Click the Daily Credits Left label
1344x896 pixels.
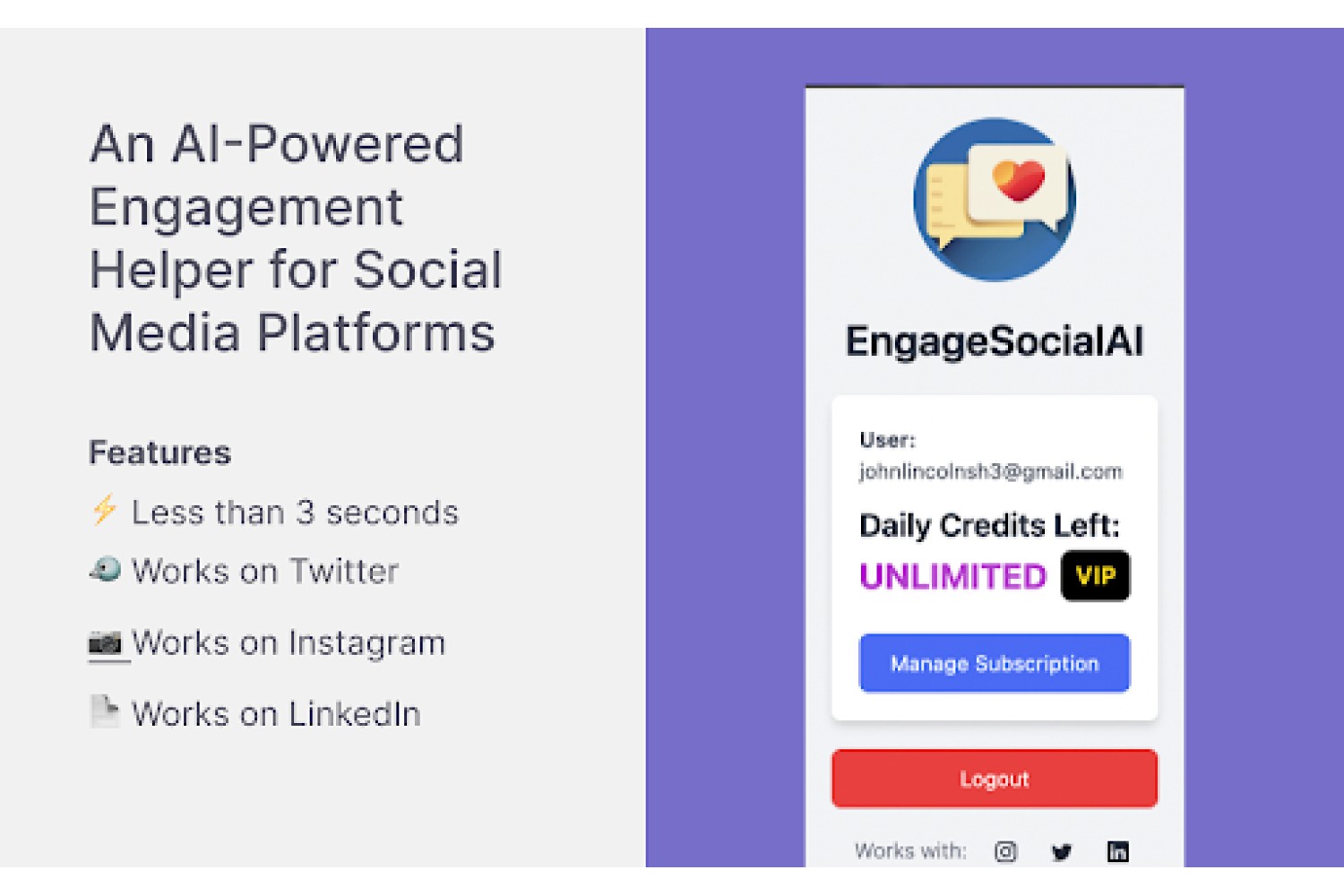tap(989, 525)
